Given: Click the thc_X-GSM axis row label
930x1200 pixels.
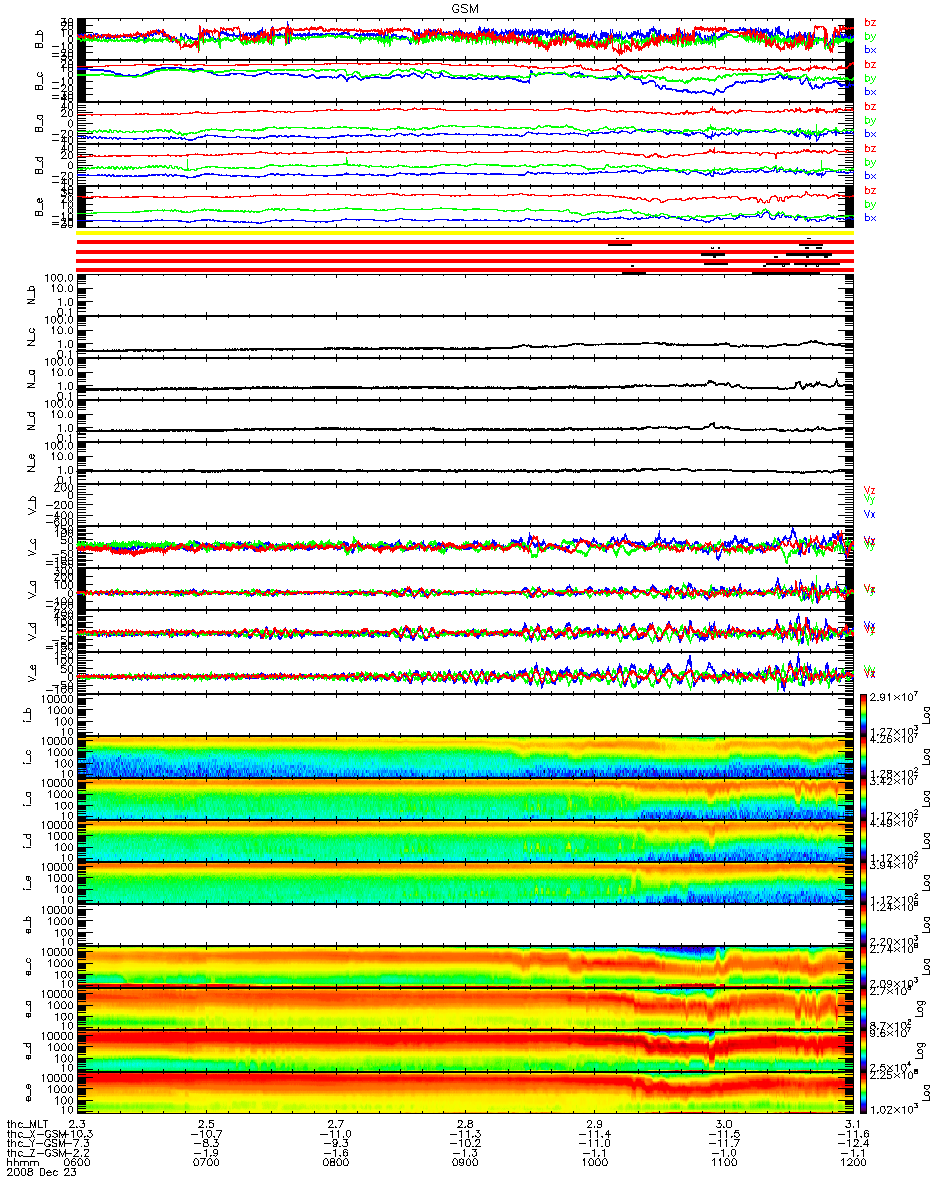Looking at the screenshot, I should coord(36,1134).
